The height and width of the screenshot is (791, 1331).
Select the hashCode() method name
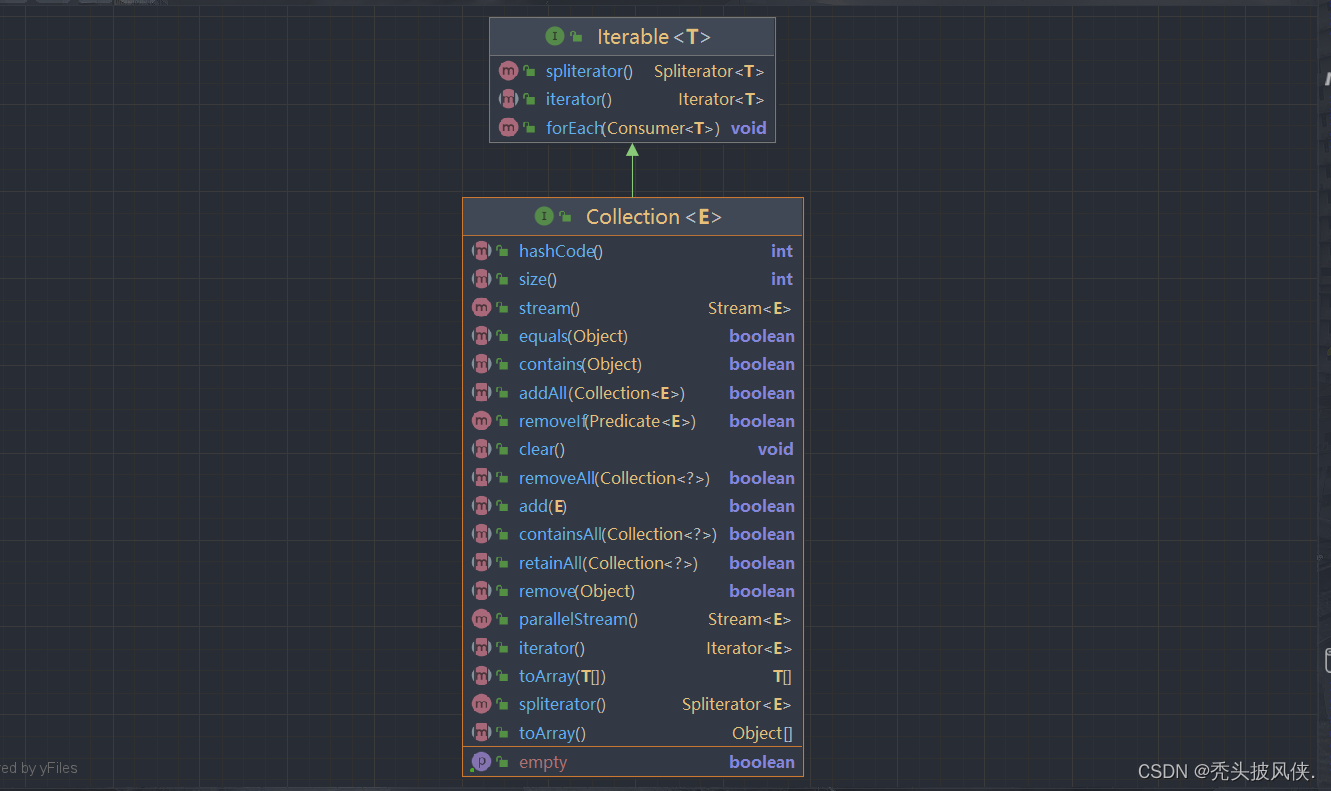tap(561, 251)
